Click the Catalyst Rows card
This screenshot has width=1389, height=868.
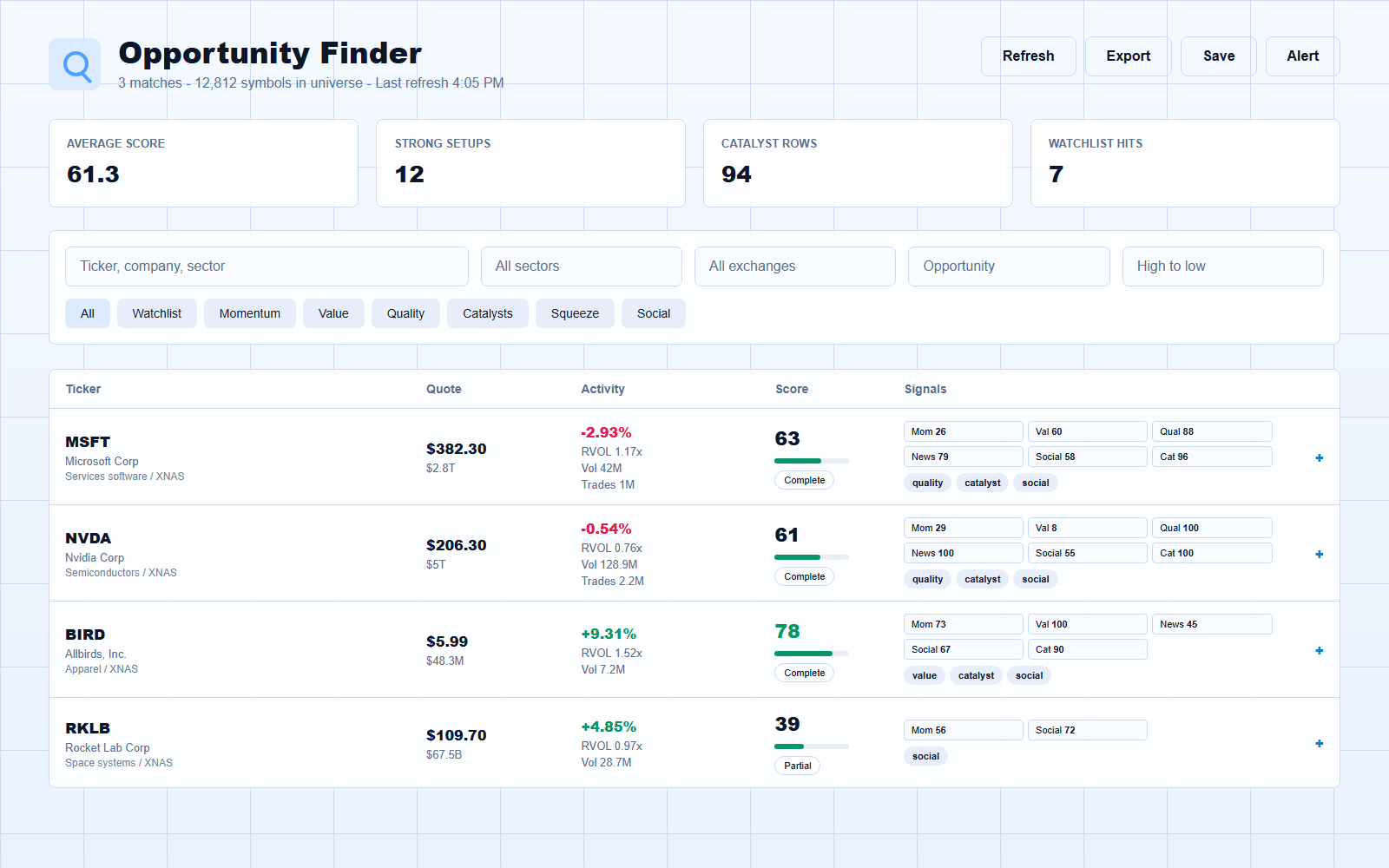point(858,163)
